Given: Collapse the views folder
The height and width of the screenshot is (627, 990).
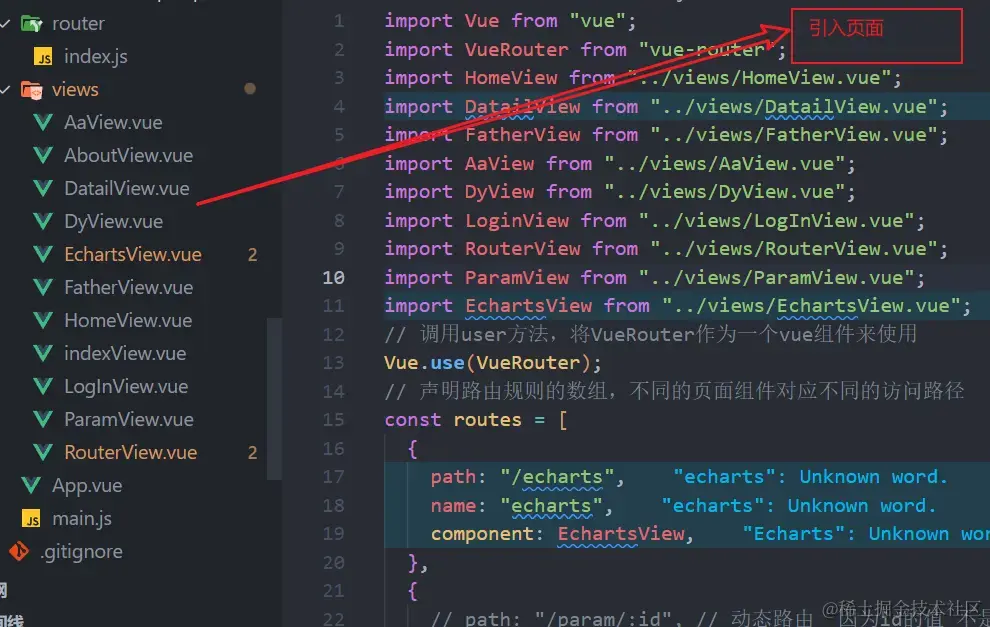Looking at the screenshot, I should click(6, 89).
